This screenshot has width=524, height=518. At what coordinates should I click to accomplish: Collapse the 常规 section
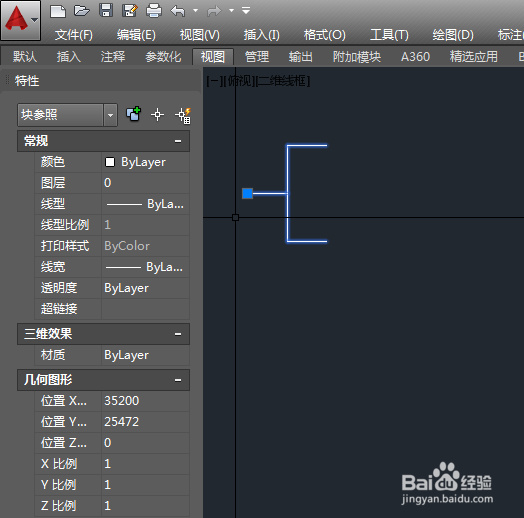click(178, 141)
